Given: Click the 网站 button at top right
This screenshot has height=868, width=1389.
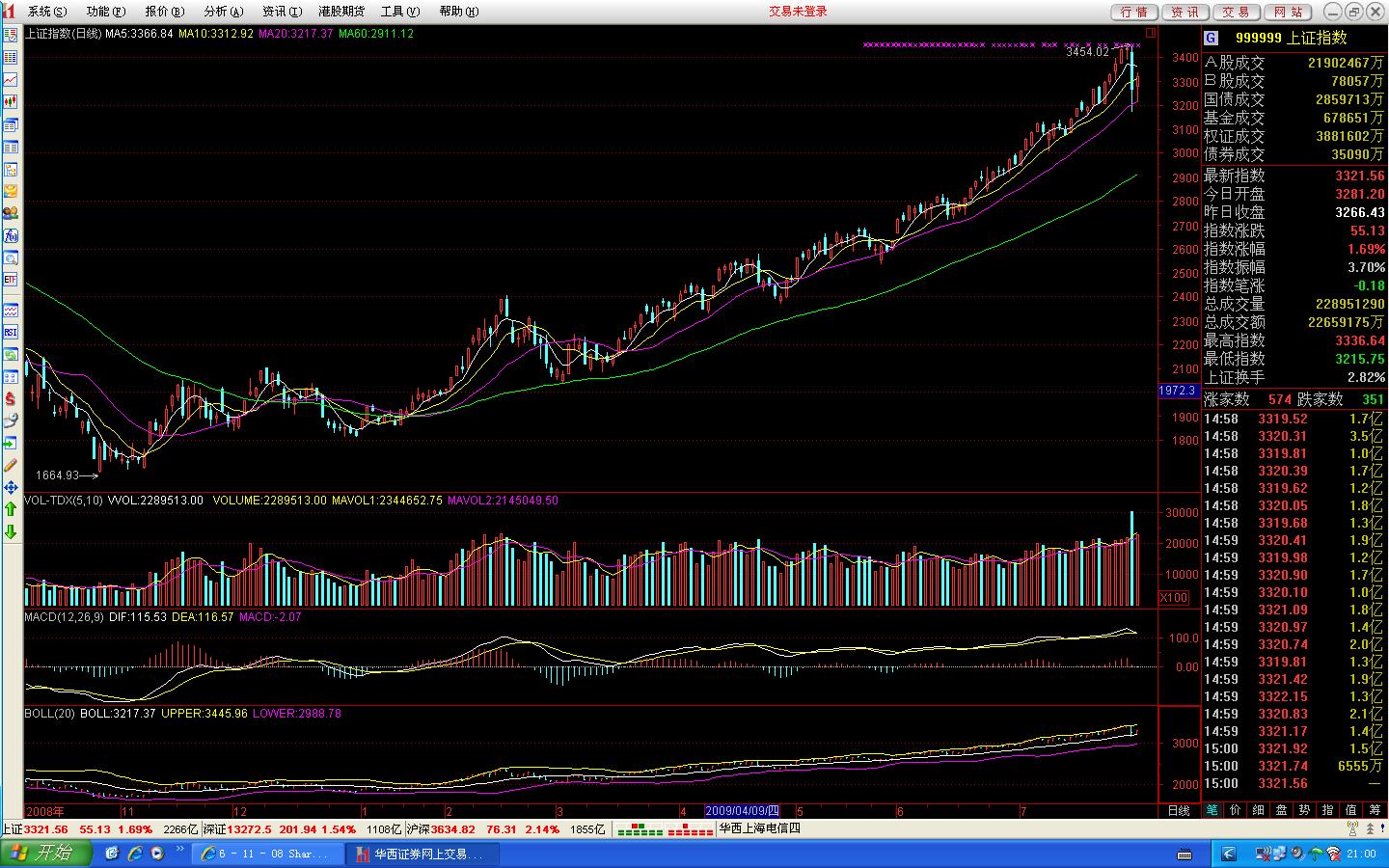Looking at the screenshot, I should pyautogui.click(x=1288, y=12).
